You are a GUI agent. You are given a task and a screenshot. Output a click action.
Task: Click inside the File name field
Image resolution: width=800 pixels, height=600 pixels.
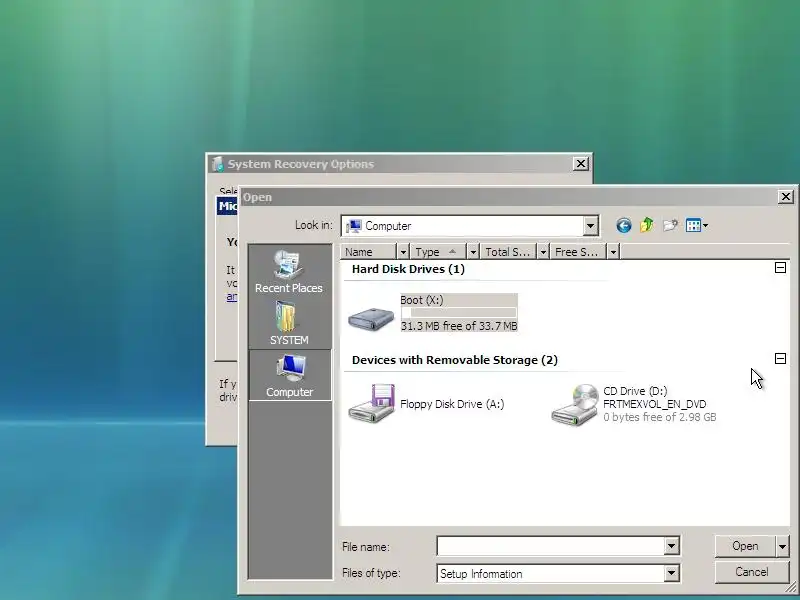[x=551, y=546]
